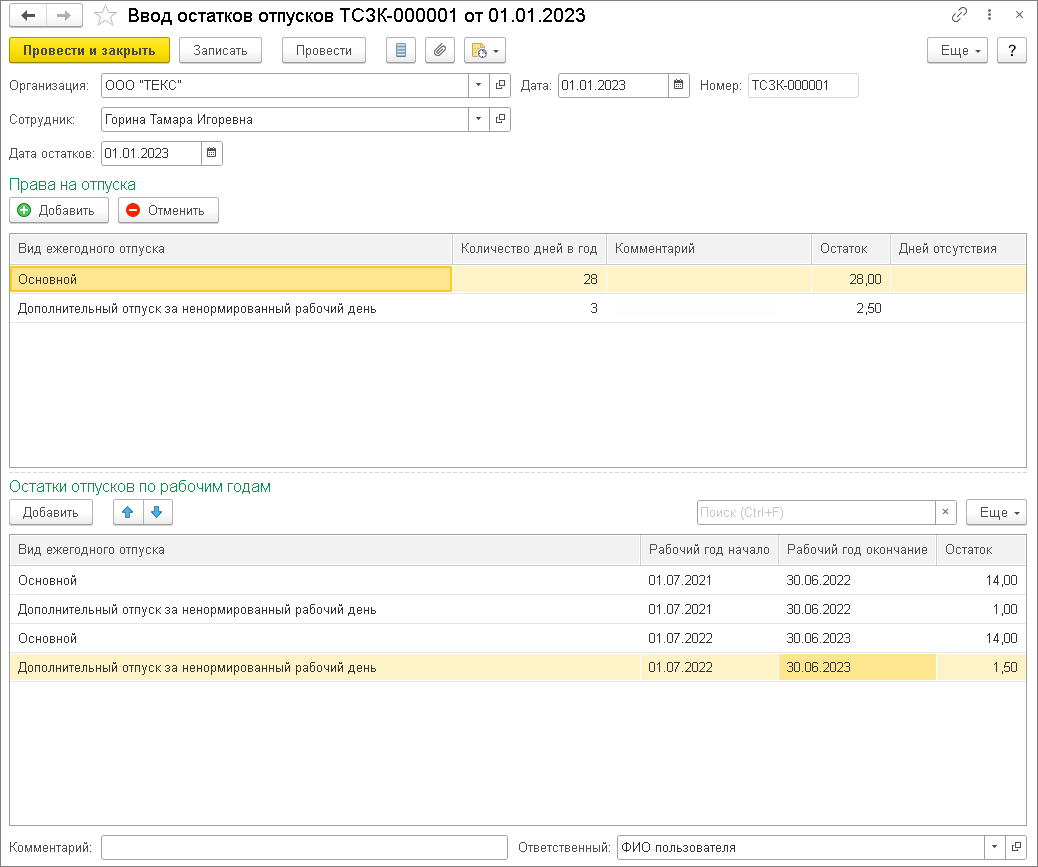1038x867 pixels.
Task: Expand the Сотрудник dropdown list
Action: (x=479, y=120)
